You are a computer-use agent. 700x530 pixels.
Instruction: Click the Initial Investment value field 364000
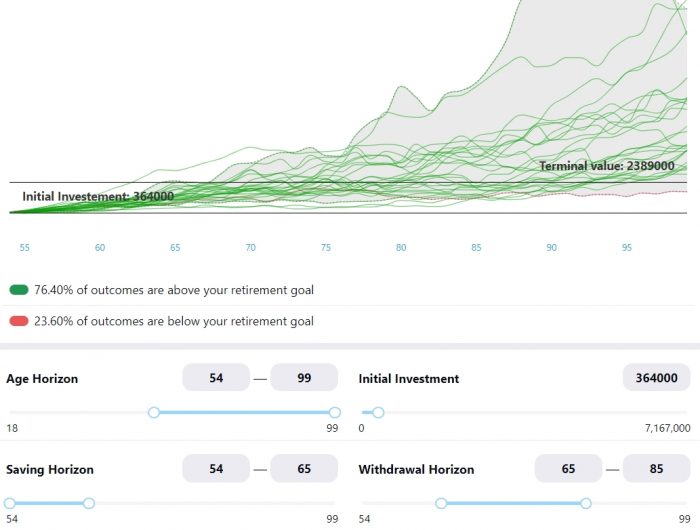click(x=656, y=378)
